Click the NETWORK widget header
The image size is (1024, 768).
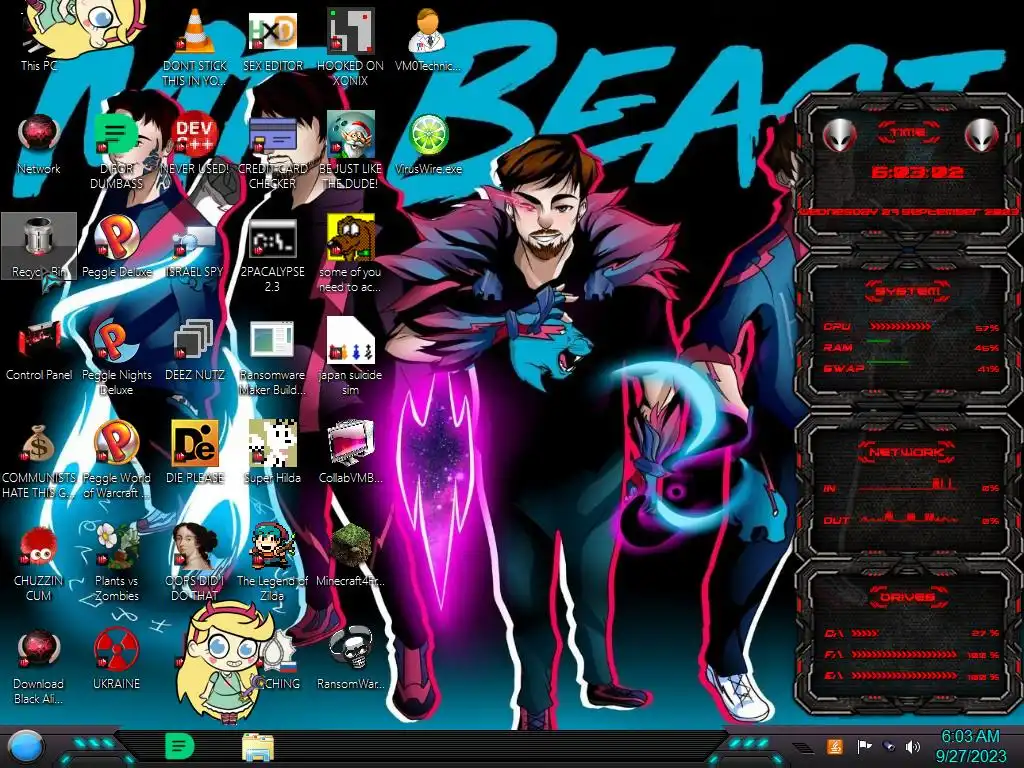(x=908, y=452)
